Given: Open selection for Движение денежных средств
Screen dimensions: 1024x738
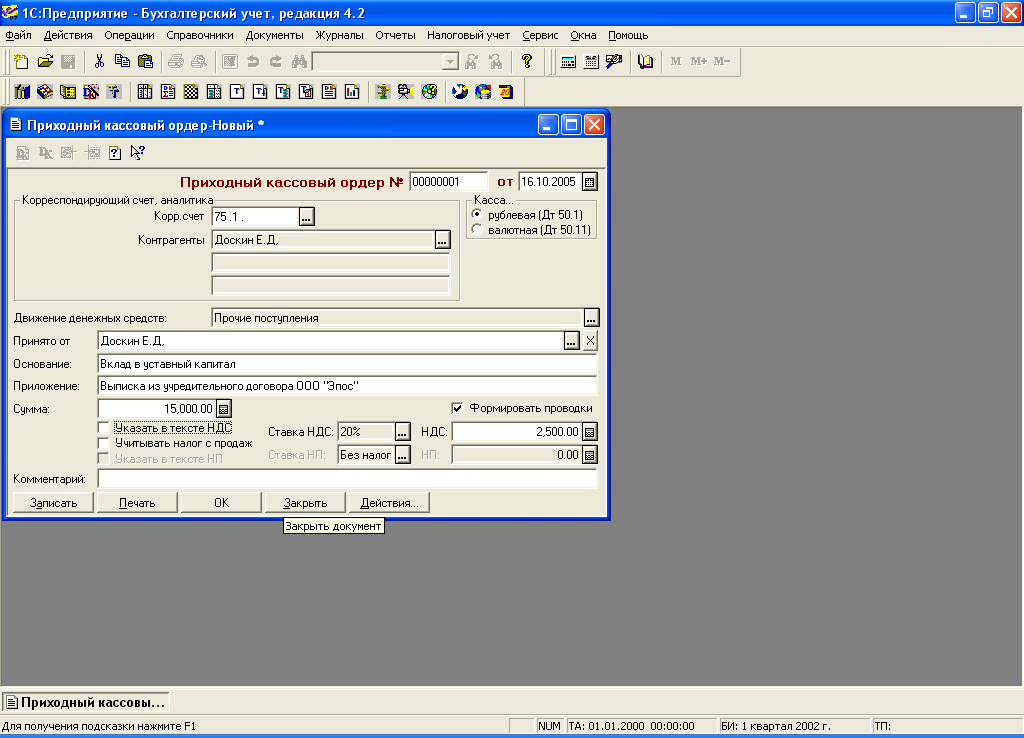Looking at the screenshot, I should coord(591,318).
